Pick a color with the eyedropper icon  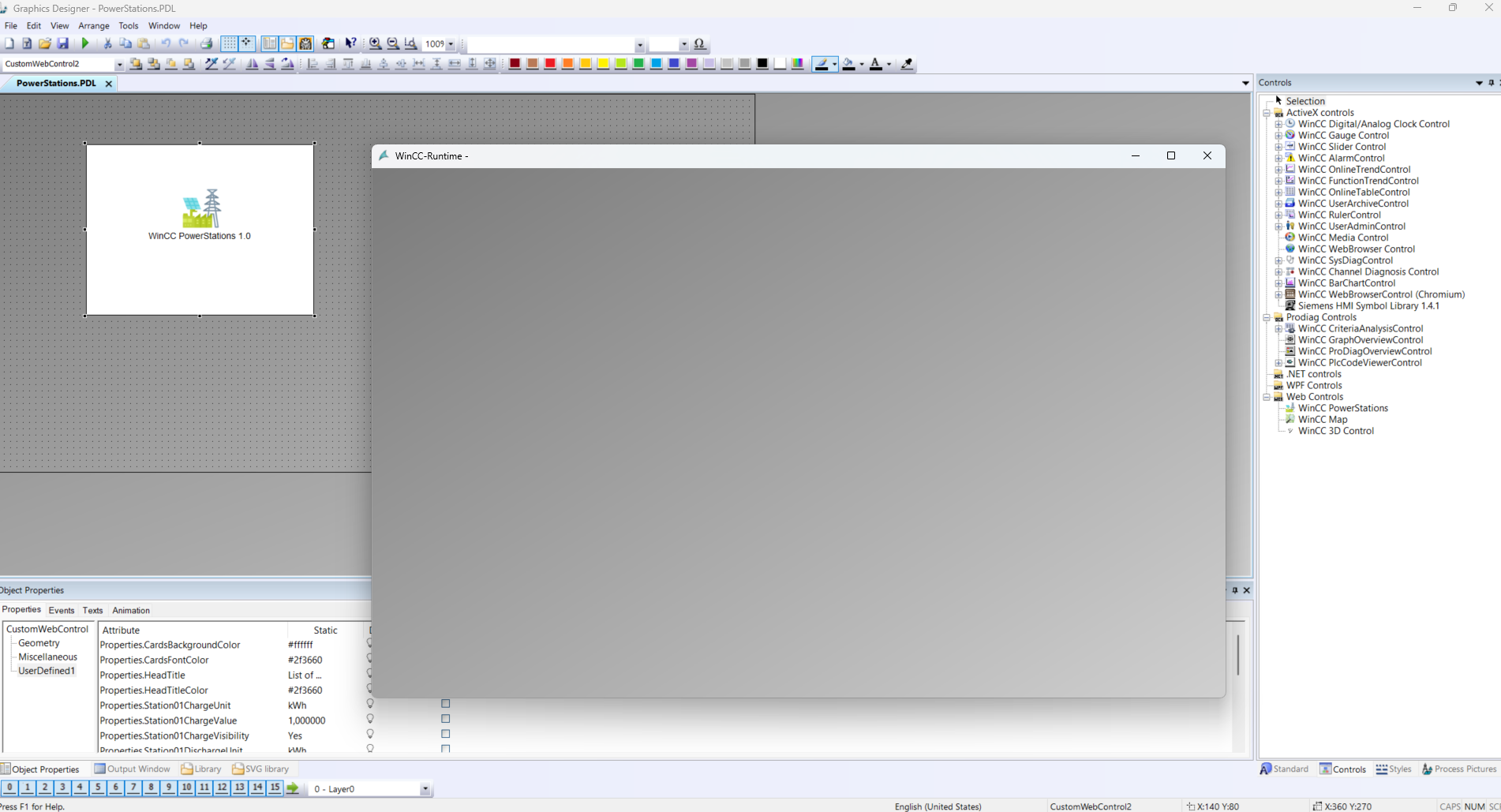[x=907, y=64]
